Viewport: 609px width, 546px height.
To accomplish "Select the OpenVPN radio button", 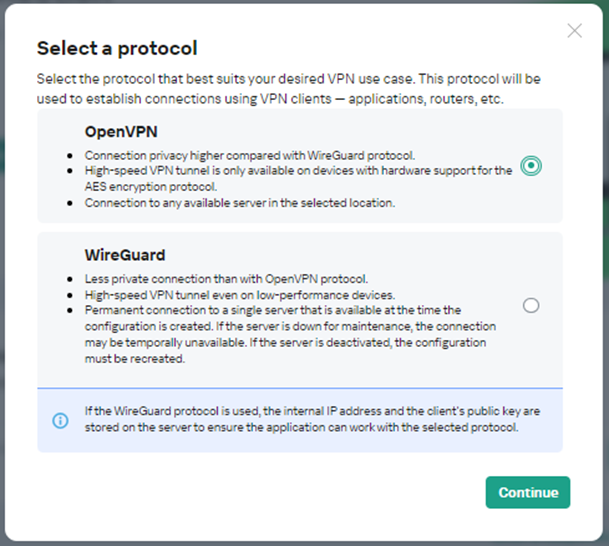I will coord(531,166).
